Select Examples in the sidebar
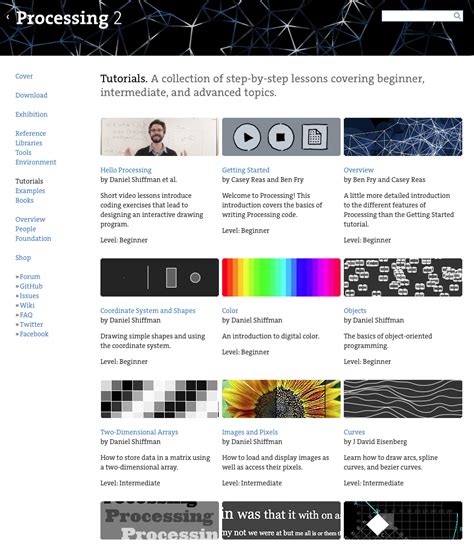The width and height of the screenshot is (474, 548). 30,190
